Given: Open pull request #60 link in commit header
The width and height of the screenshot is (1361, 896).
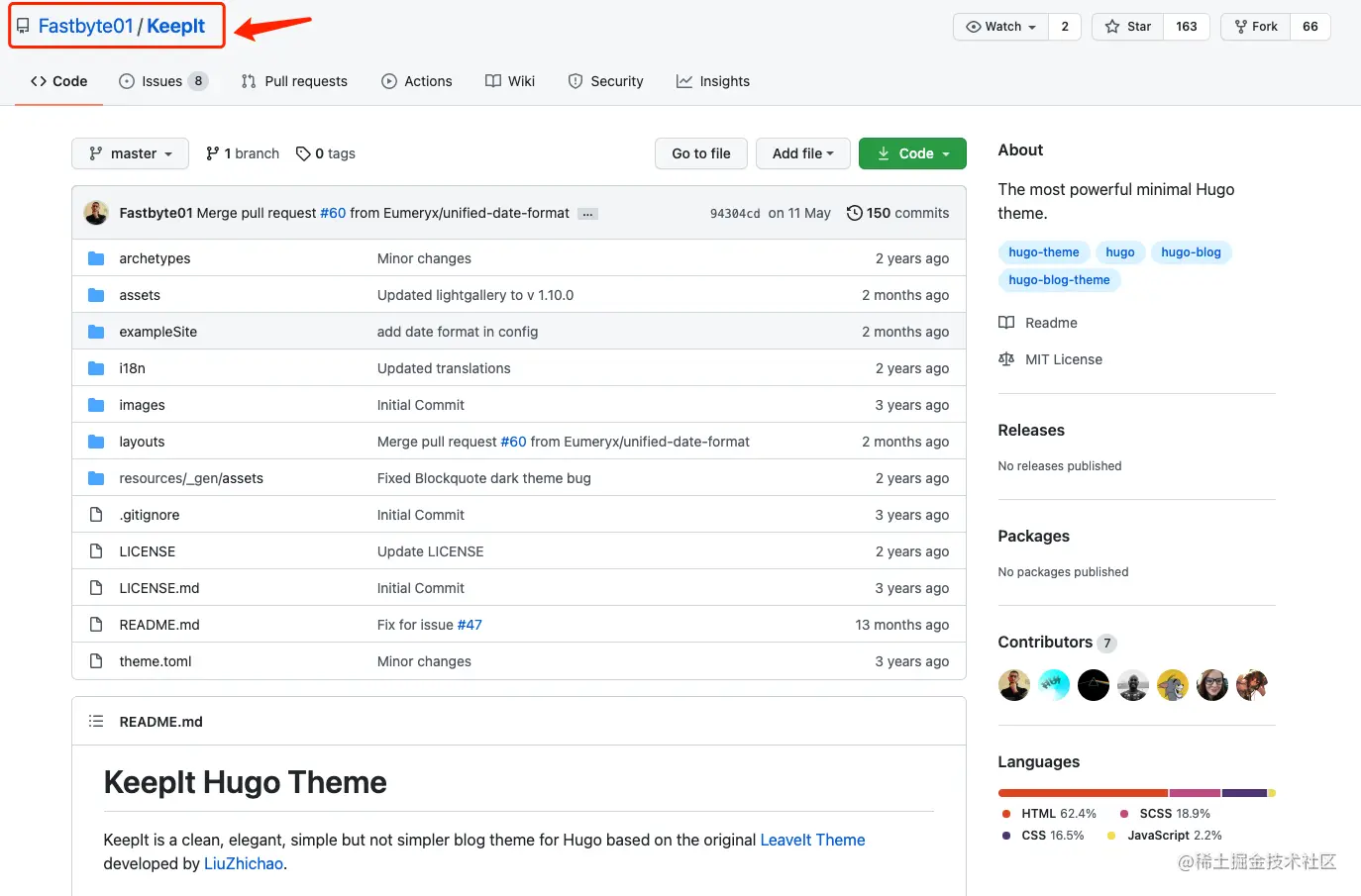Looking at the screenshot, I should pyautogui.click(x=333, y=213).
